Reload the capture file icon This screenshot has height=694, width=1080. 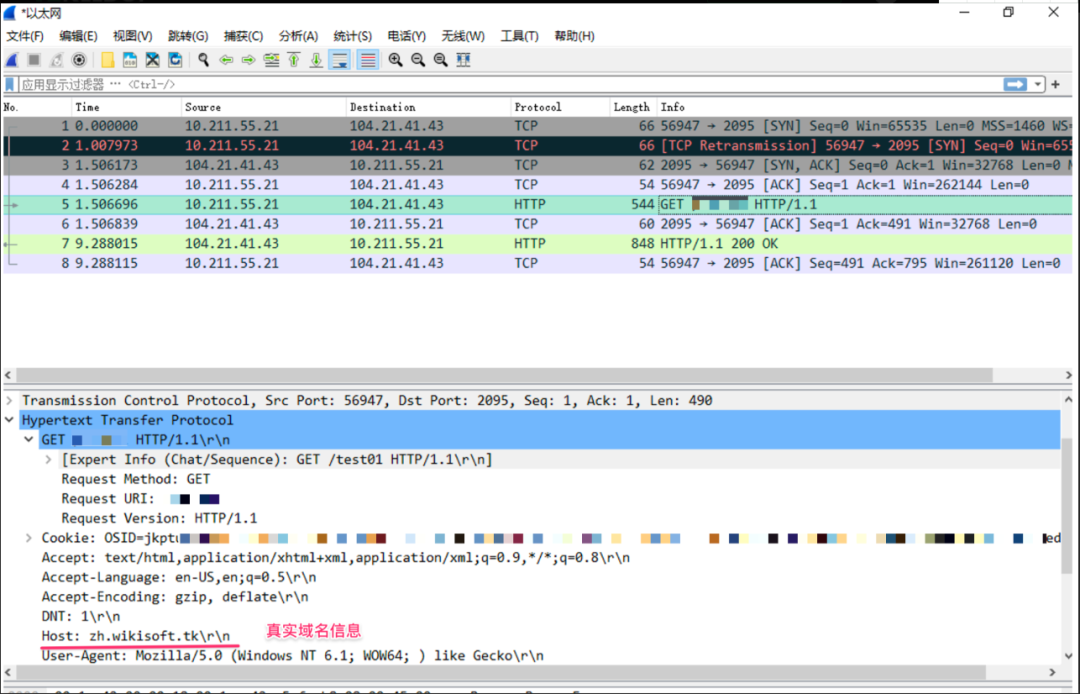pyautogui.click(x=175, y=60)
